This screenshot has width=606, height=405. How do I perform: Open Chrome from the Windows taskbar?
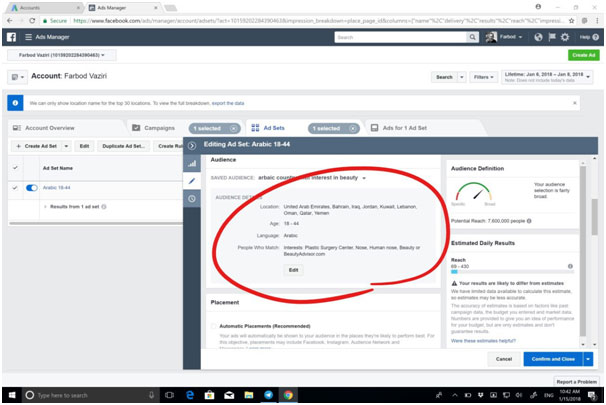click(x=287, y=394)
